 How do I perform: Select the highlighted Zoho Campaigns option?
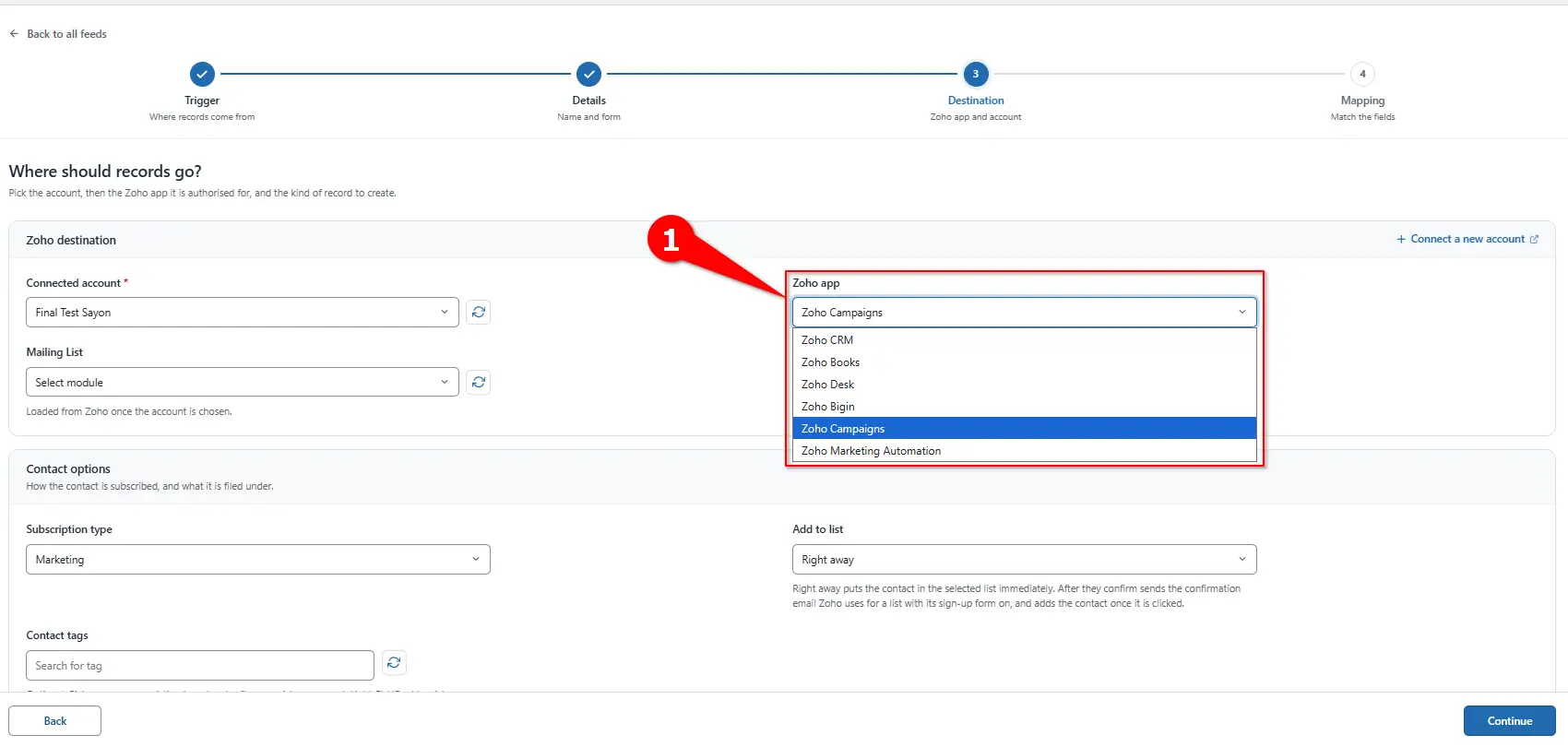pyautogui.click(x=1024, y=429)
